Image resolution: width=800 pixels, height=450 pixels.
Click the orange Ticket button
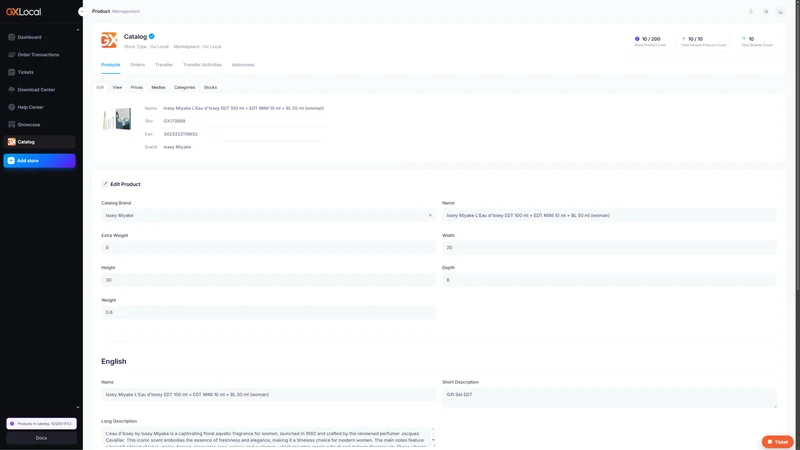(x=778, y=442)
